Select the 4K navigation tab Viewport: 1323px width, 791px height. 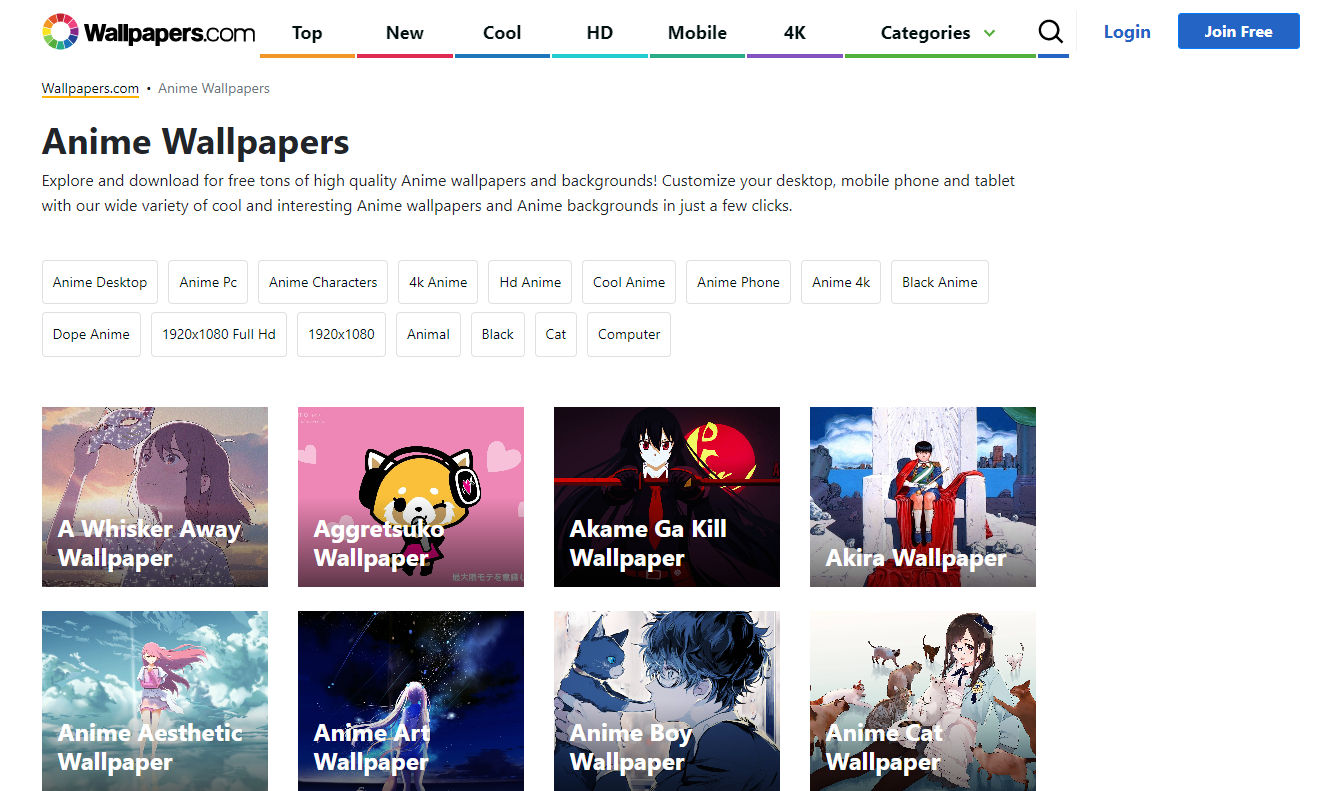pyautogui.click(x=795, y=33)
